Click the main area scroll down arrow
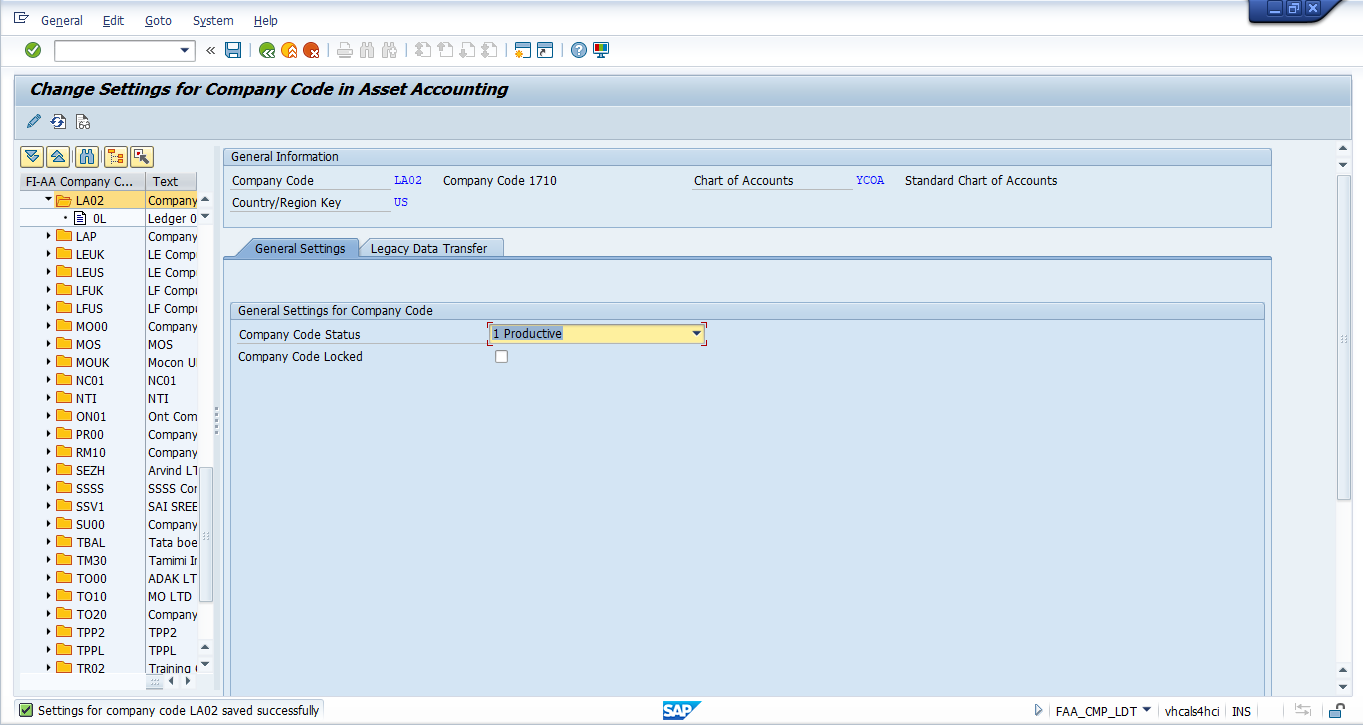1363x725 pixels. pos(1344,686)
